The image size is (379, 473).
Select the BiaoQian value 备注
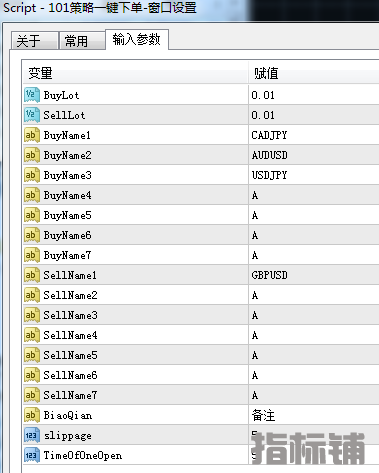pos(263,415)
